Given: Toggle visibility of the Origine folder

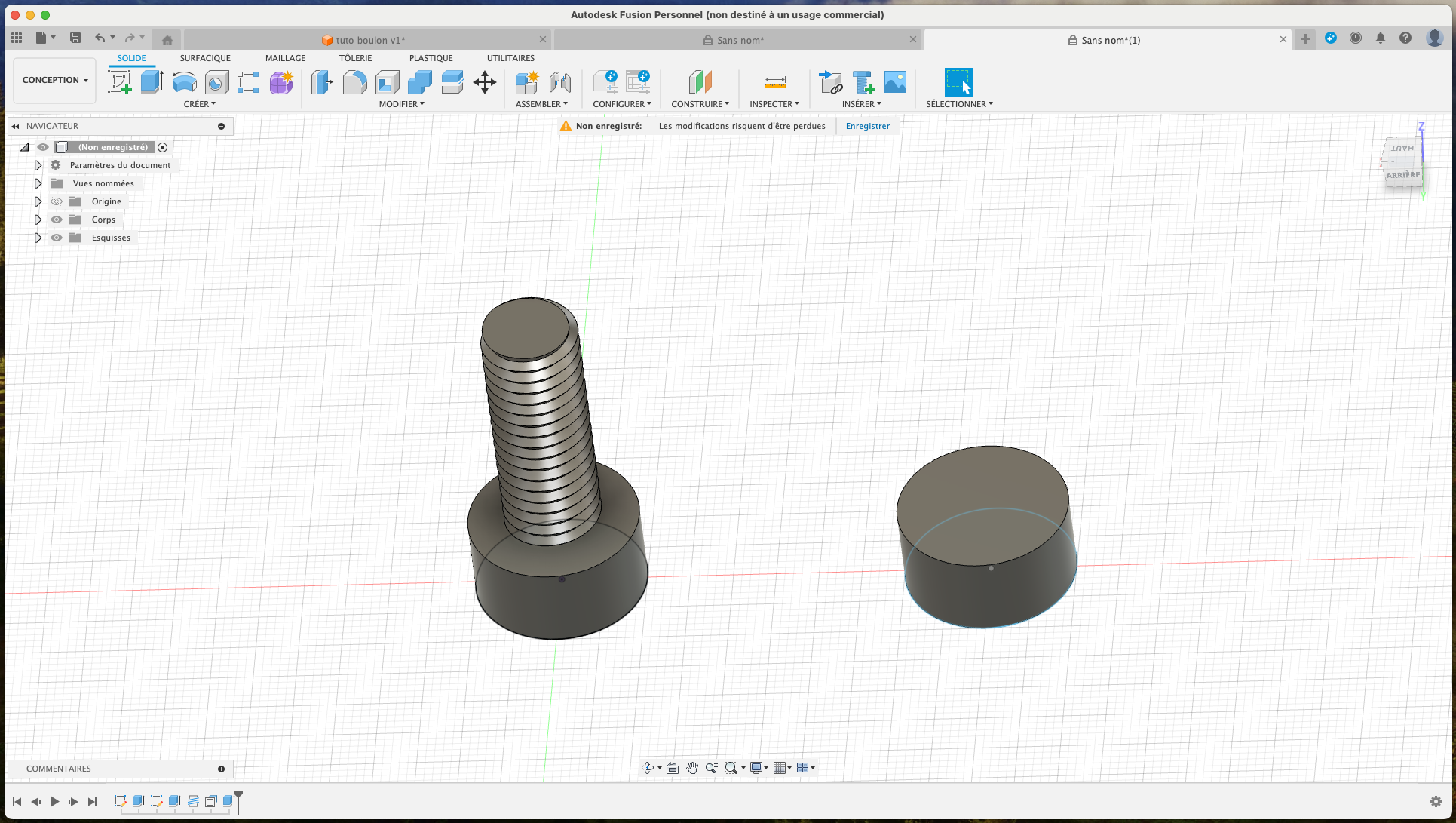Looking at the screenshot, I should tap(57, 201).
